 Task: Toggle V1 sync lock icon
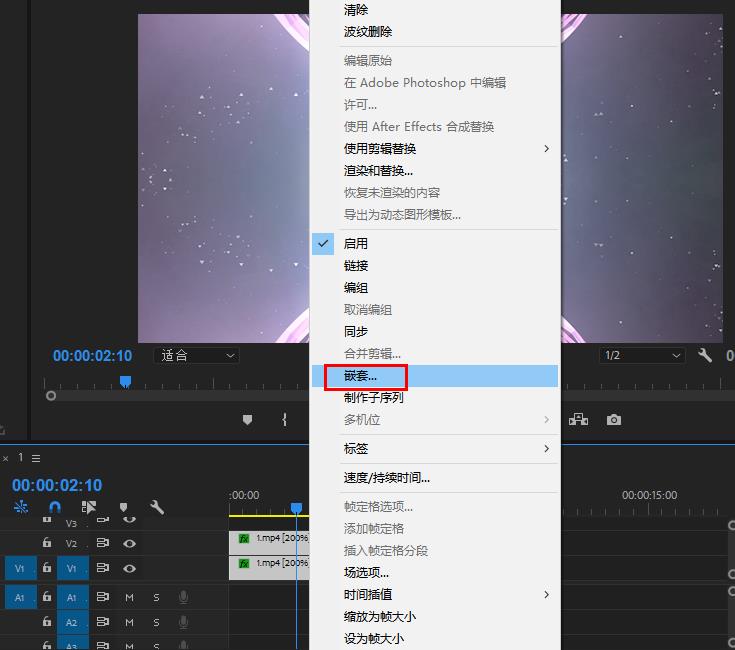click(103, 568)
